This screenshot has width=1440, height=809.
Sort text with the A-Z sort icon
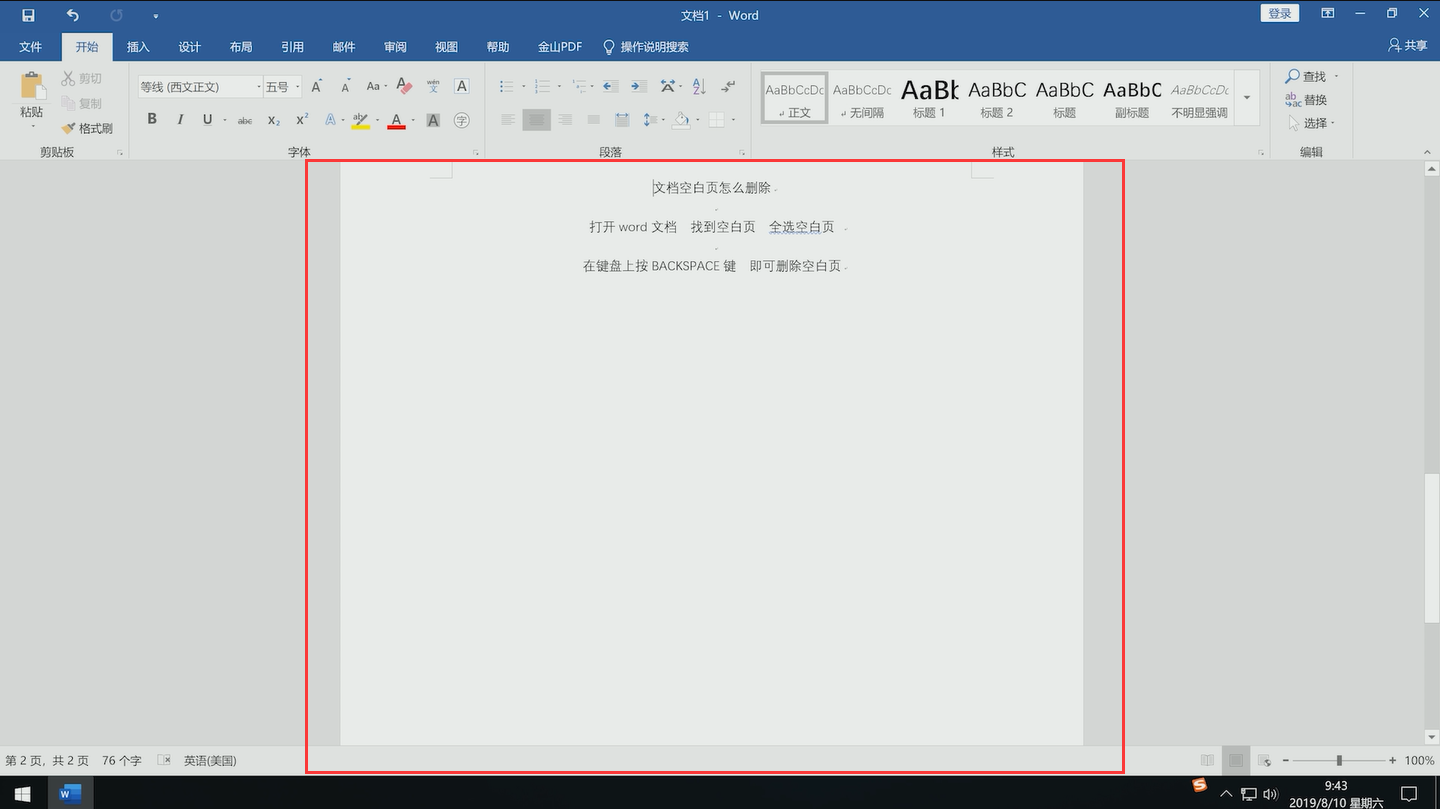pyautogui.click(x=699, y=87)
